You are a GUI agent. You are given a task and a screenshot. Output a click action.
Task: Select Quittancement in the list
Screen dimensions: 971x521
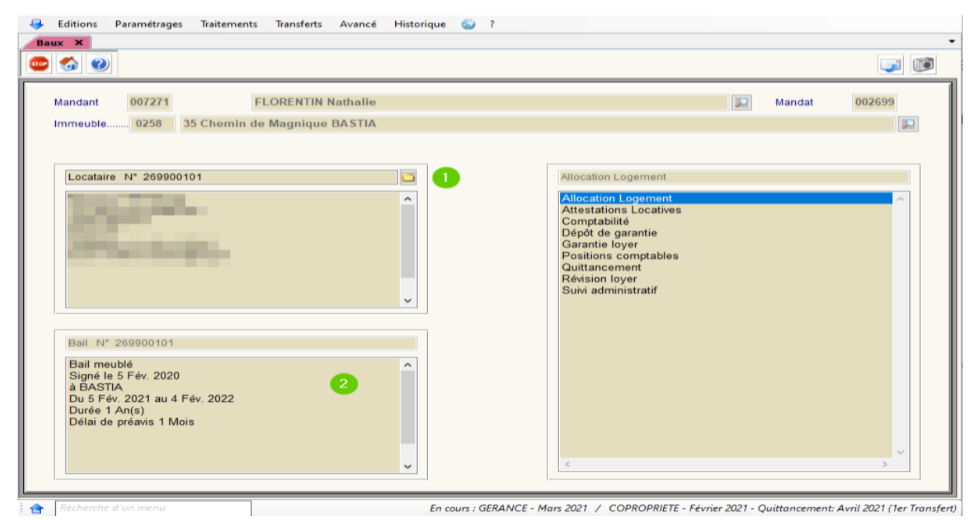601,267
